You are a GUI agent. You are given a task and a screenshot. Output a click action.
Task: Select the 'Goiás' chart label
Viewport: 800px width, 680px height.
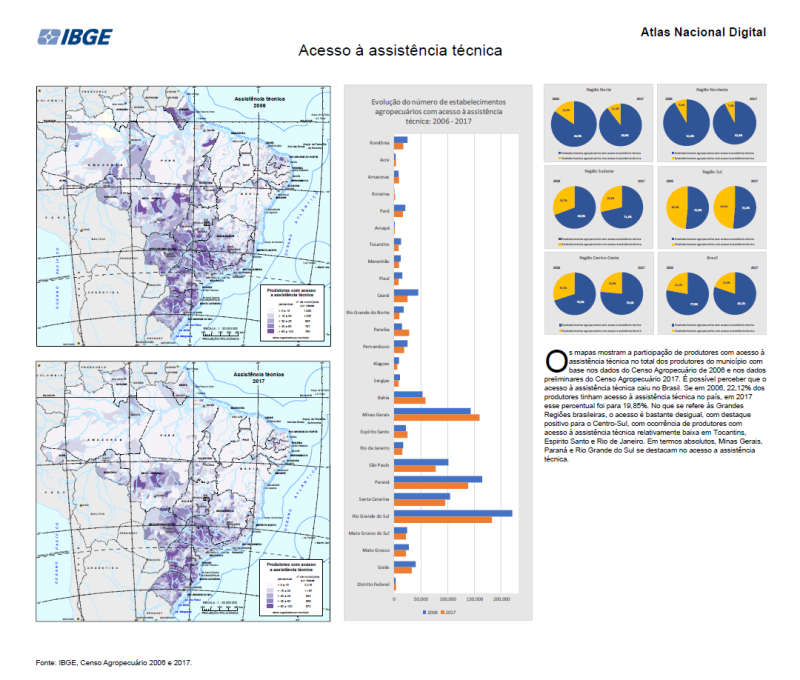click(x=384, y=567)
